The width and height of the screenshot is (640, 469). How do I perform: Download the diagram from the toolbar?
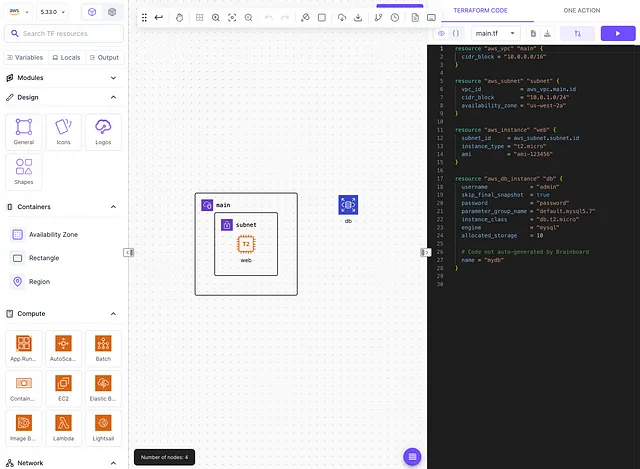(x=358, y=18)
